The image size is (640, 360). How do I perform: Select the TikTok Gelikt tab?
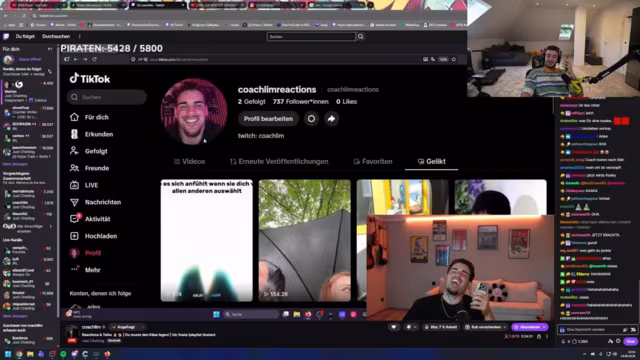431,162
